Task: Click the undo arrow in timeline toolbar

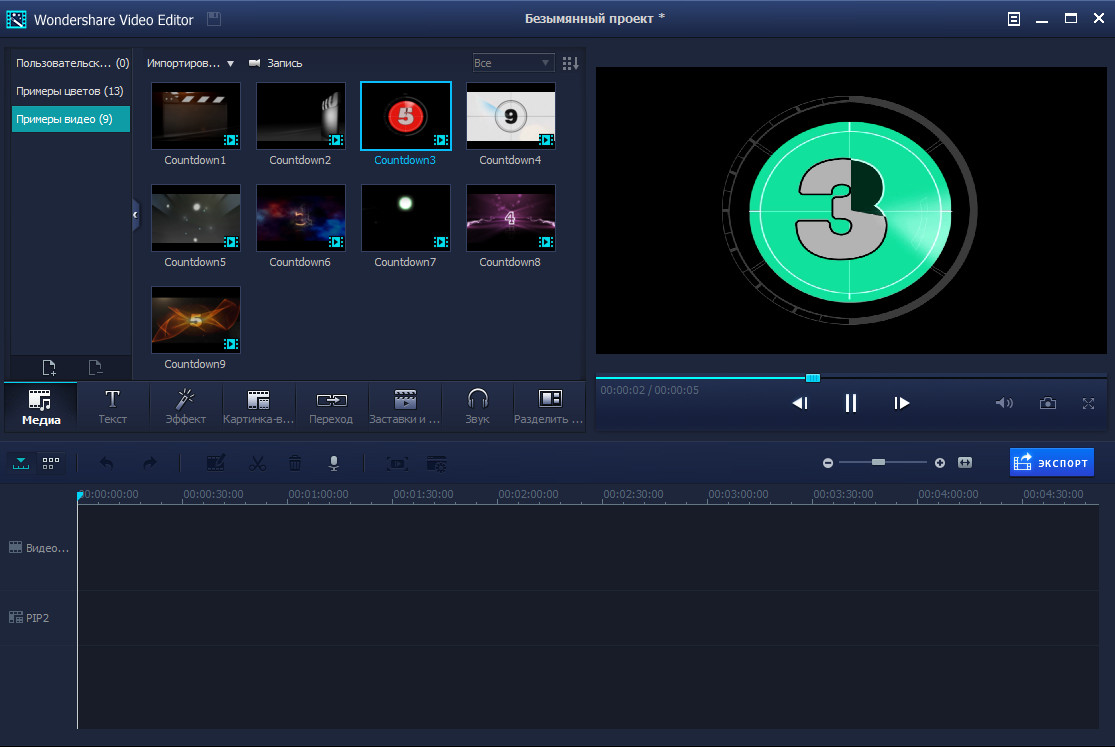Action: [107, 463]
